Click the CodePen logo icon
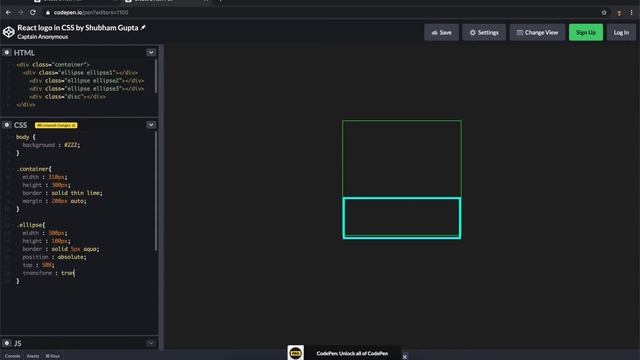The image size is (640, 360). [9, 32]
